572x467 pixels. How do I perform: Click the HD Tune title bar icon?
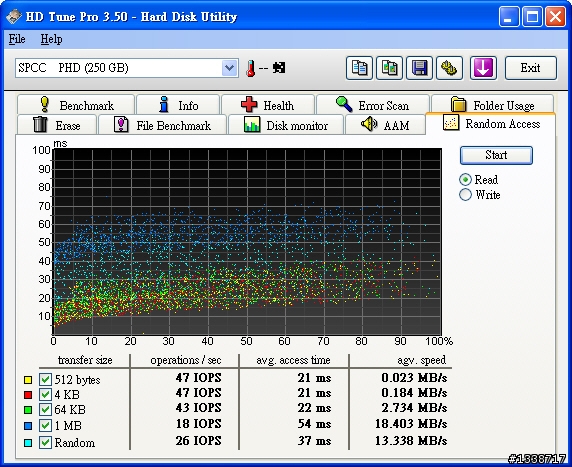13,16
